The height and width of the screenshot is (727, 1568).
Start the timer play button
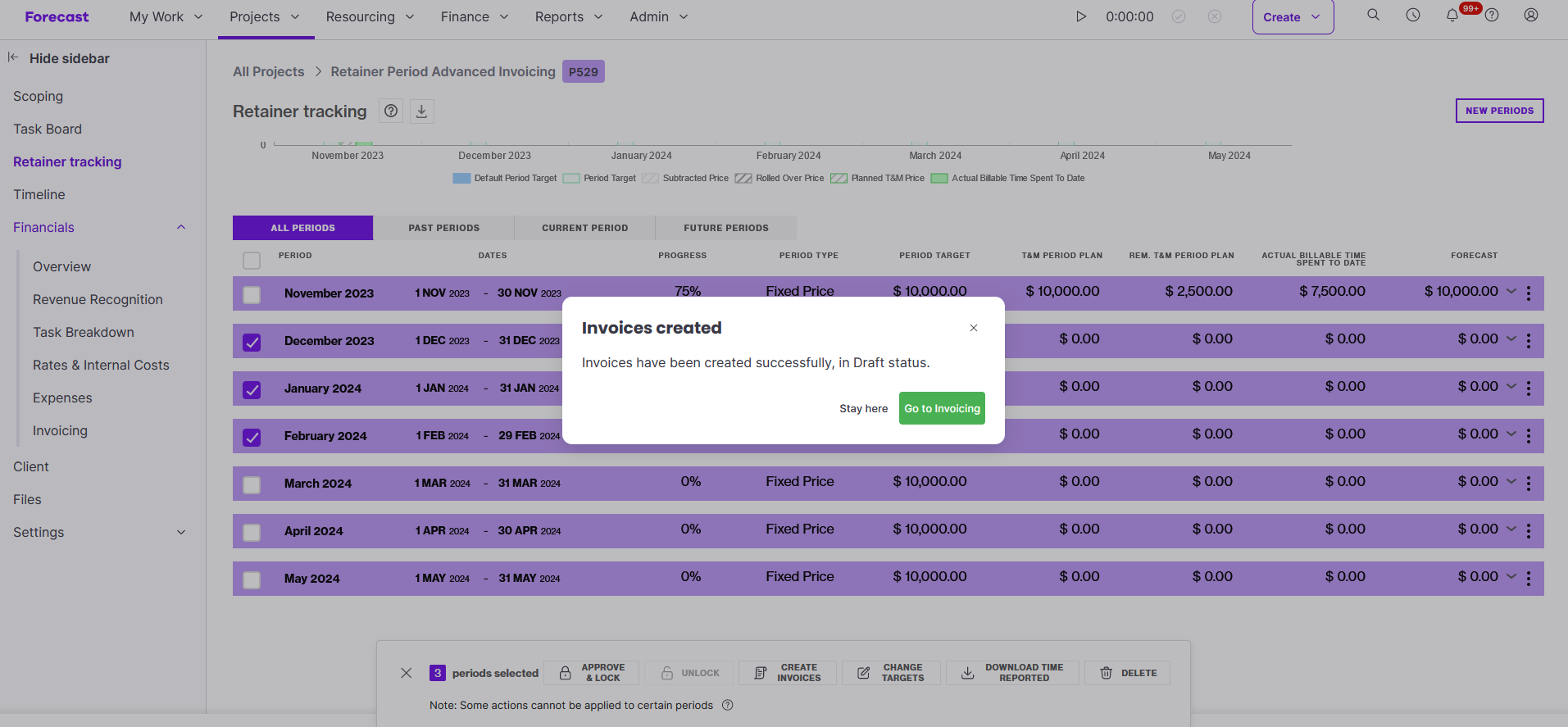(x=1081, y=16)
